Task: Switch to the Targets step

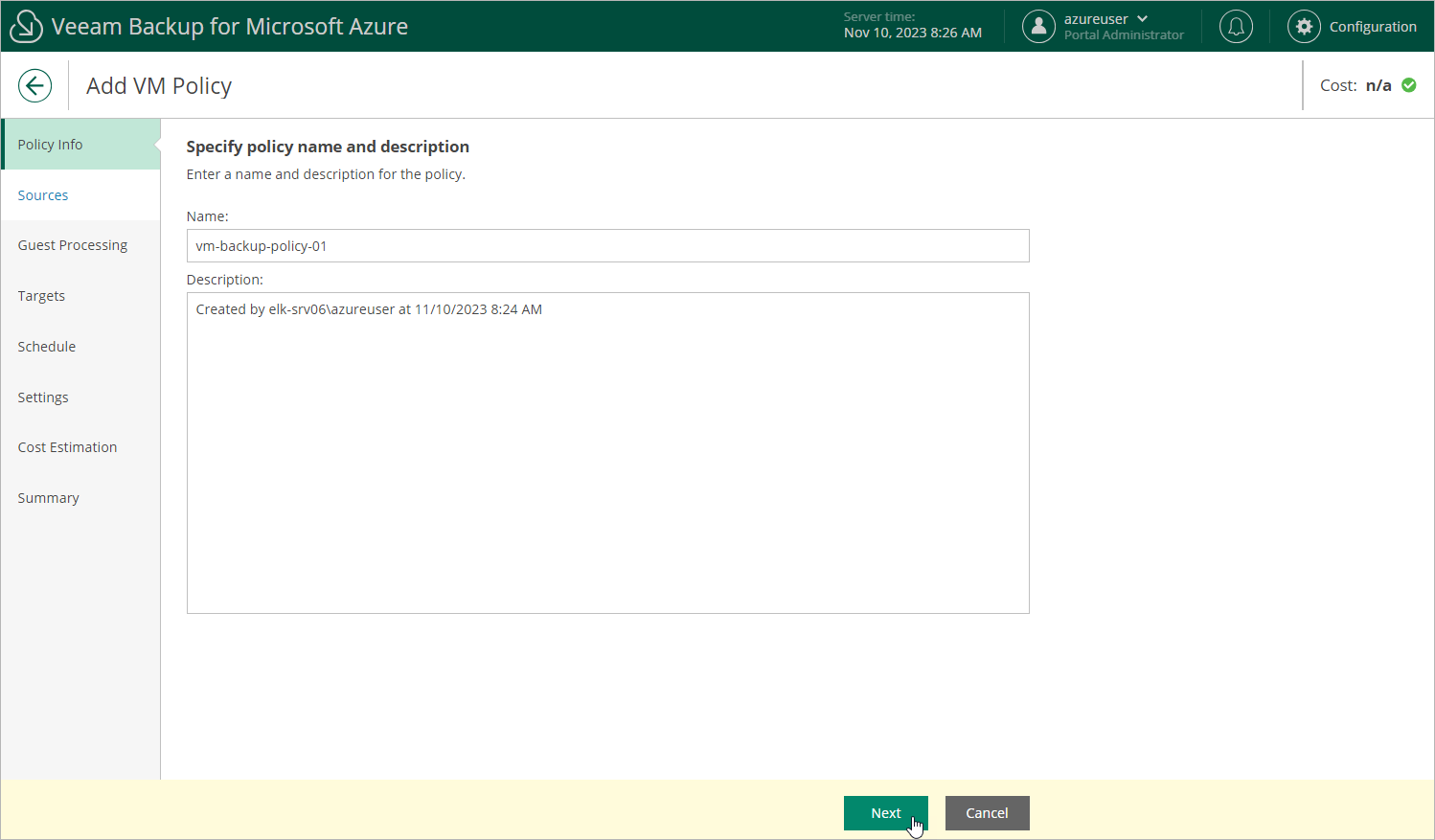Action: click(80, 296)
